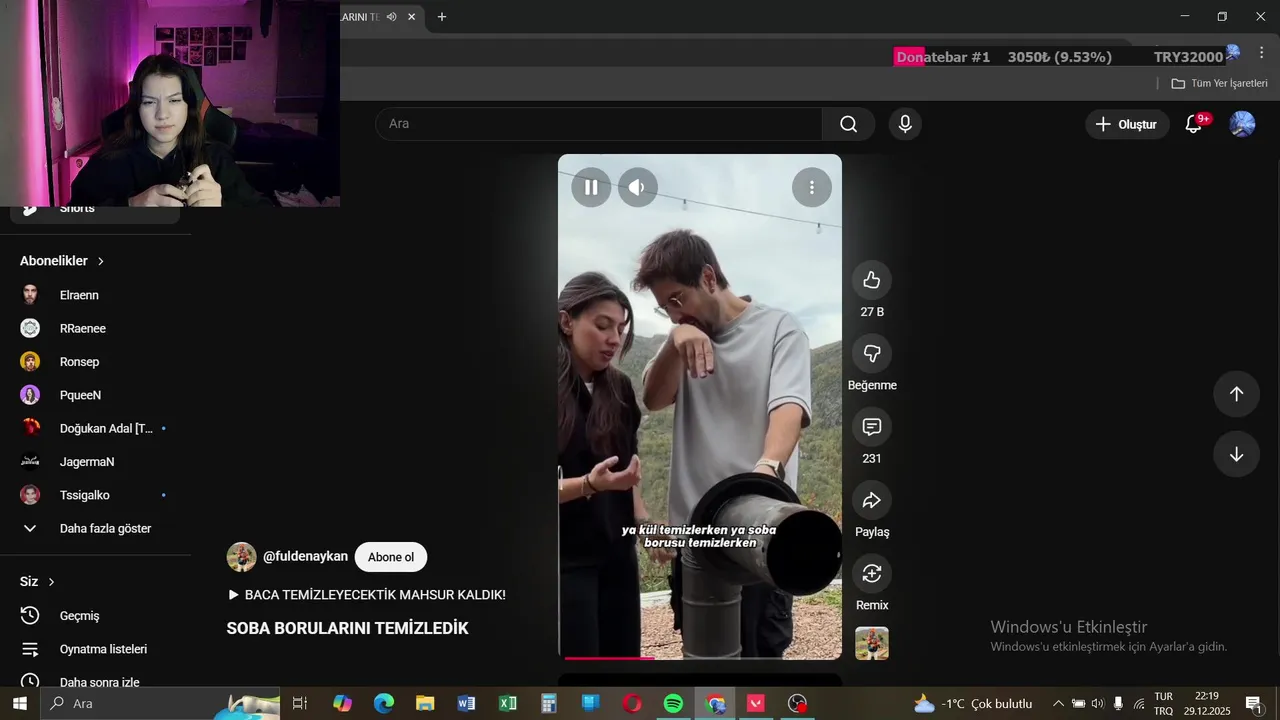The height and width of the screenshot is (720, 1280).
Task: Open Oynatma listeleri playlists
Action: pos(95,649)
